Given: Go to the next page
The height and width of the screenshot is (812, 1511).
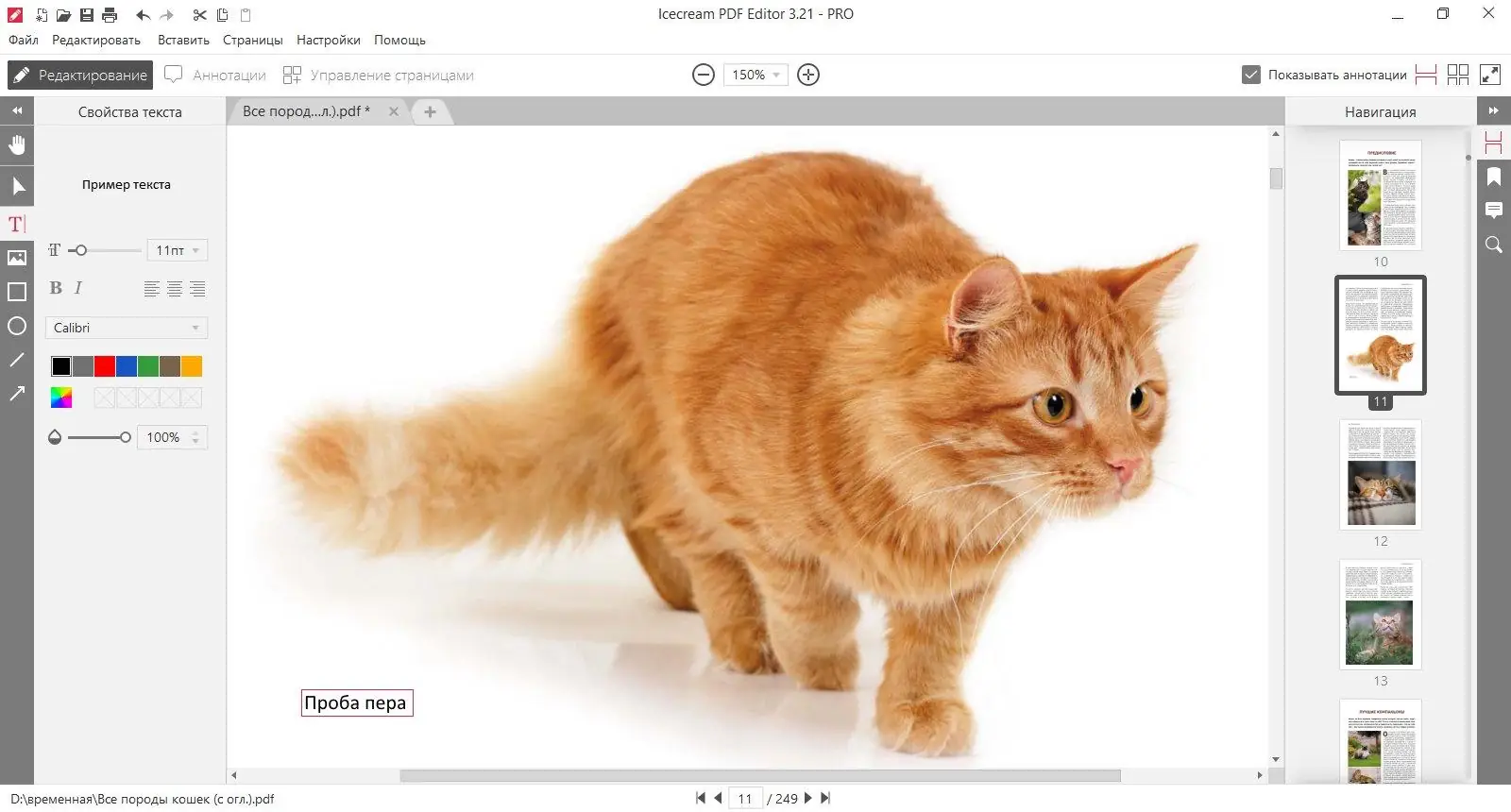Looking at the screenshot, I should pos(808,798).
